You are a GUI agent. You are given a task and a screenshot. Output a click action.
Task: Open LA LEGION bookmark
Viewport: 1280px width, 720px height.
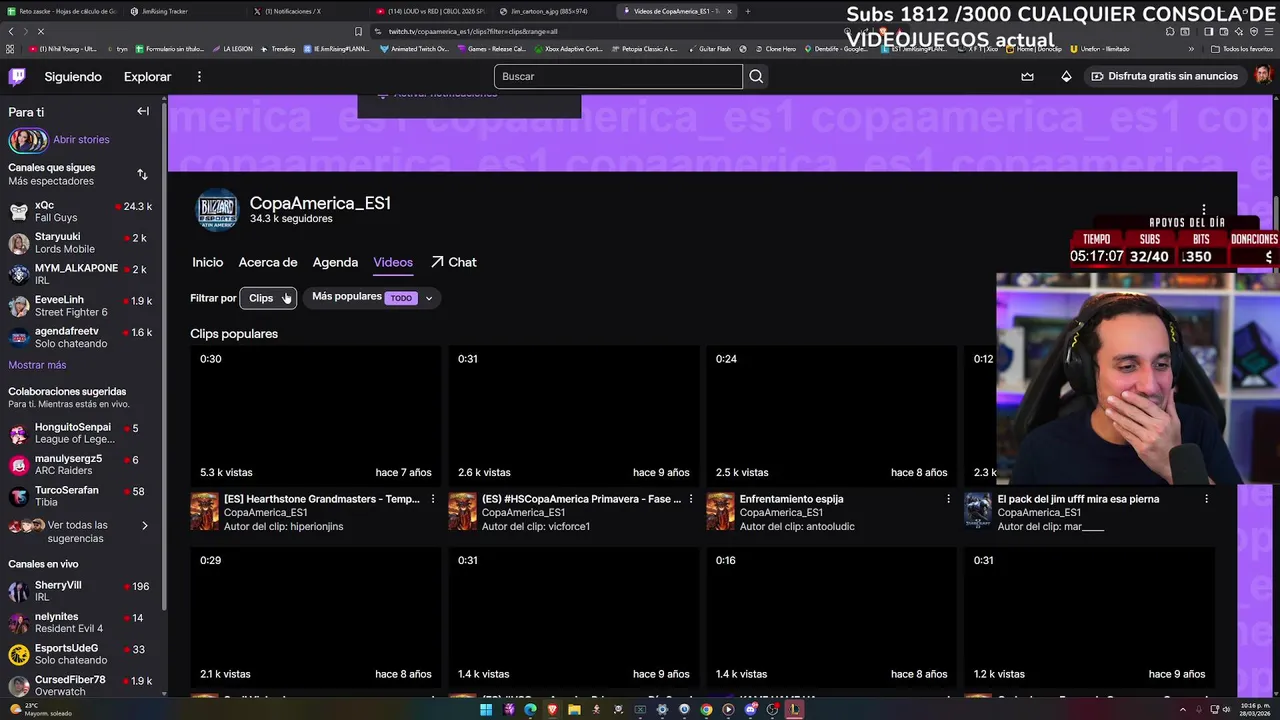[232, 49]
